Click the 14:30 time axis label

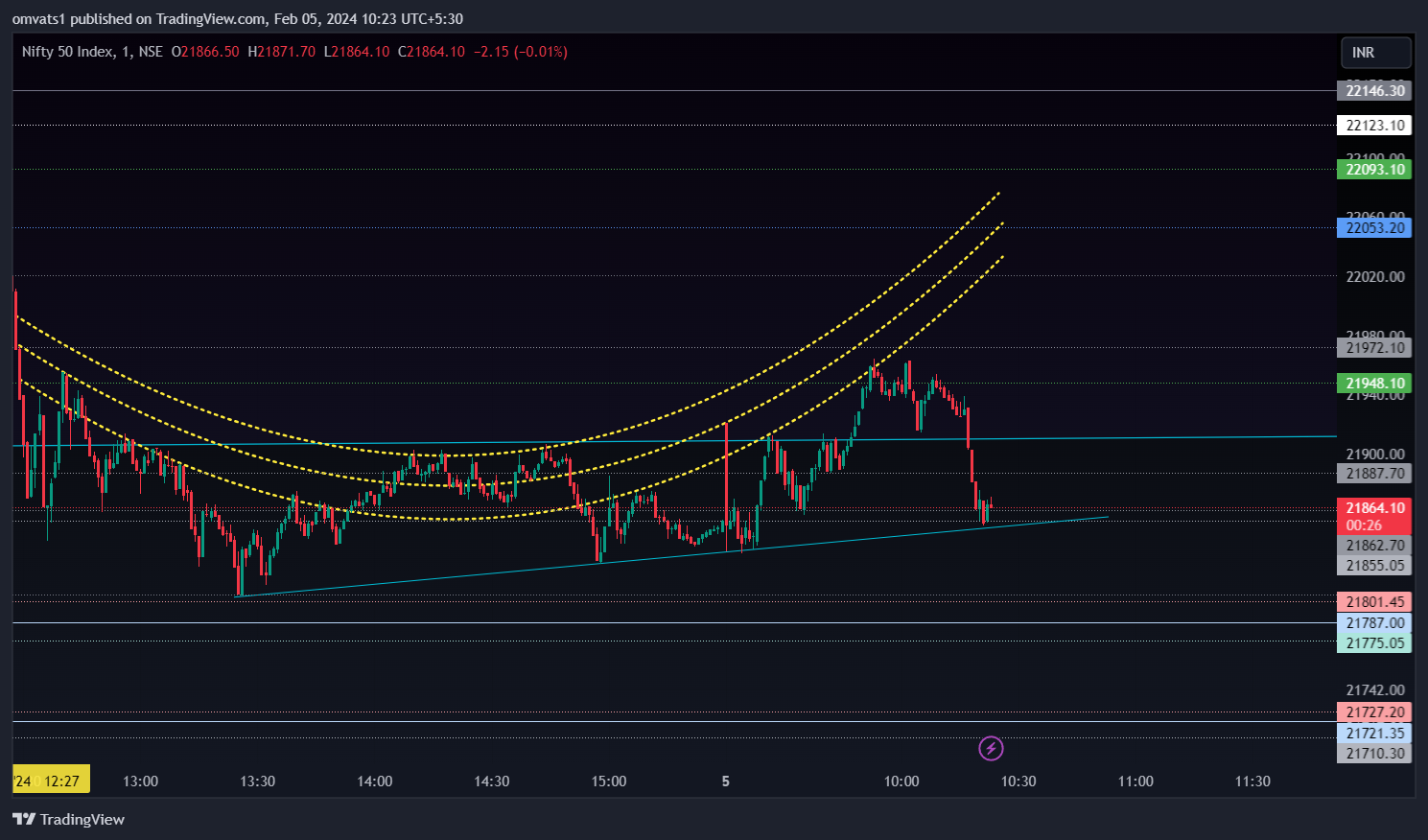pos(492,782)
